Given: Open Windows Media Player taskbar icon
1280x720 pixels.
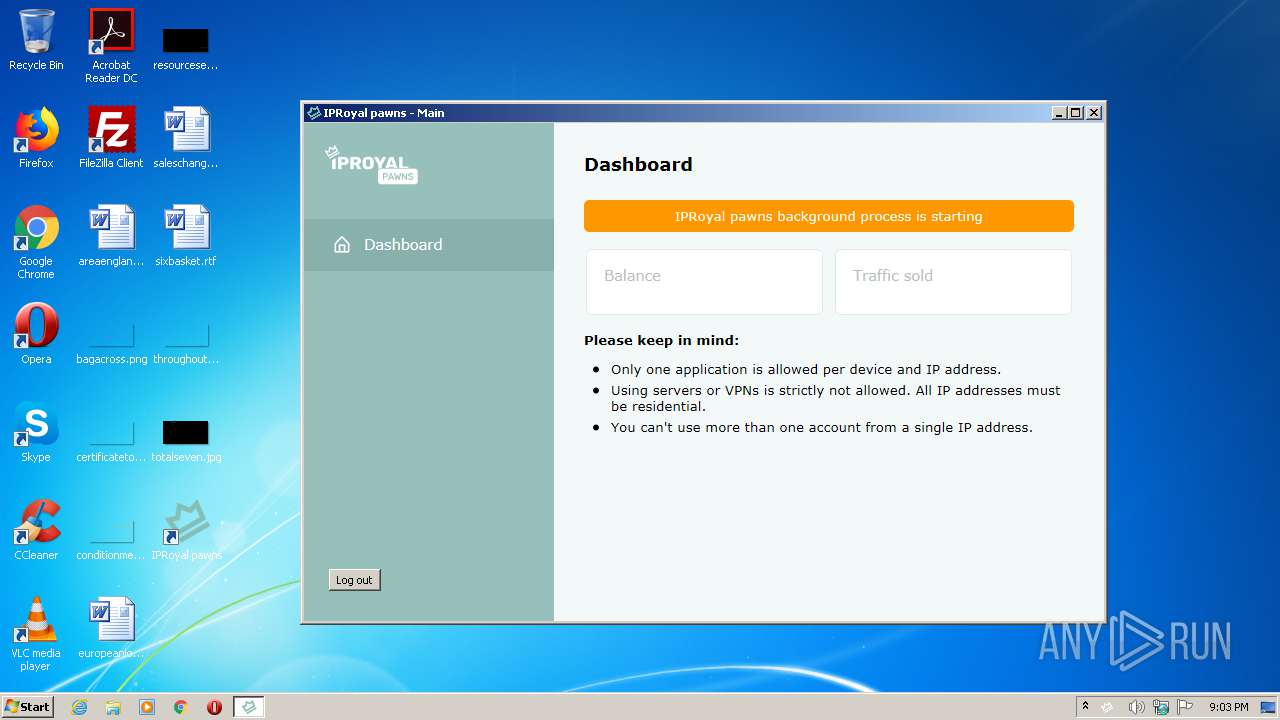Looking at the screenshot, I should (x=147, y=707).
